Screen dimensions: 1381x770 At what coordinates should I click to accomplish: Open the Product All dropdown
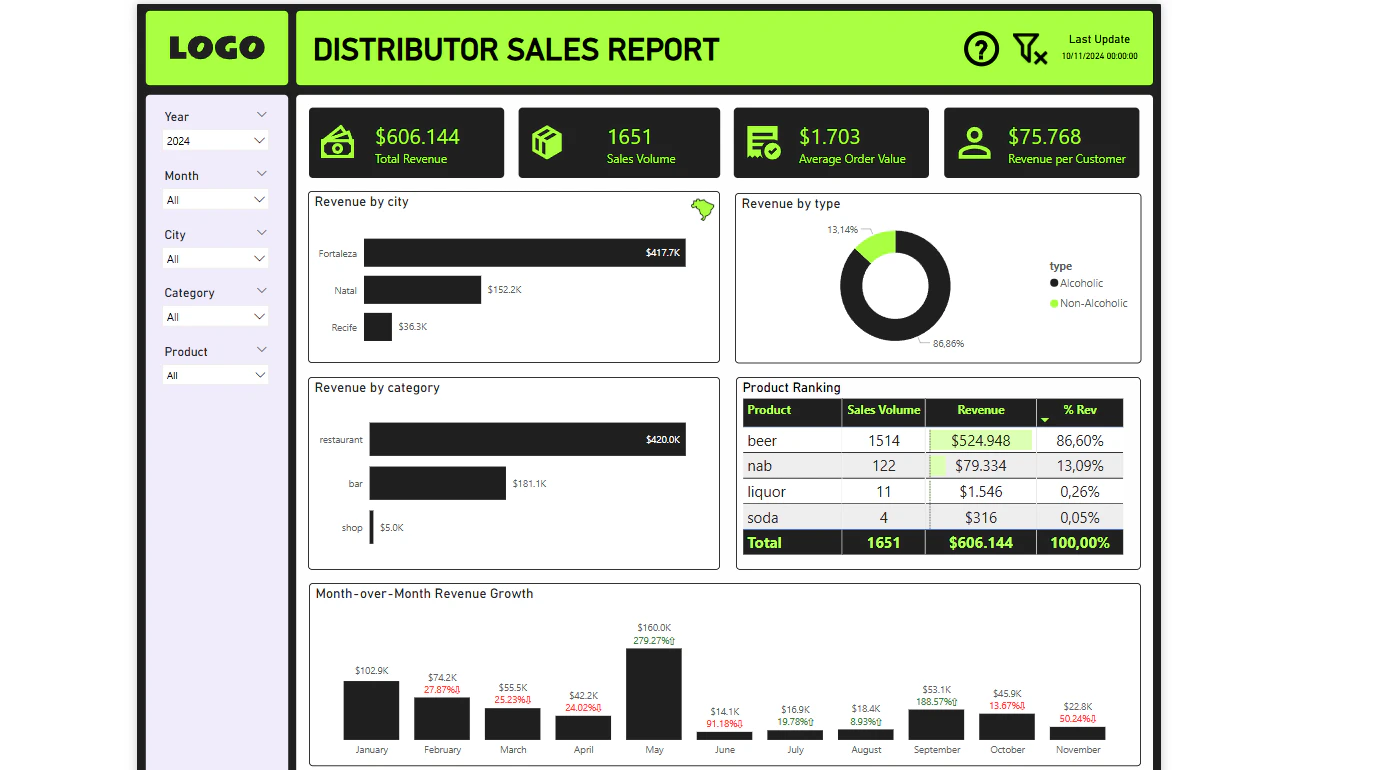coord(215,376)
